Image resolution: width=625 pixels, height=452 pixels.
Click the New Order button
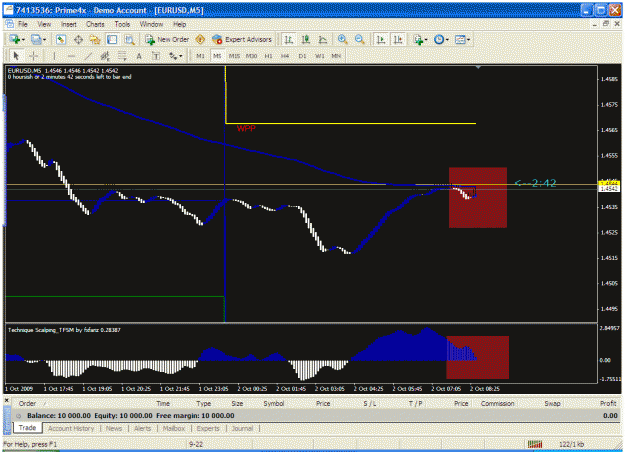point(167,39)
